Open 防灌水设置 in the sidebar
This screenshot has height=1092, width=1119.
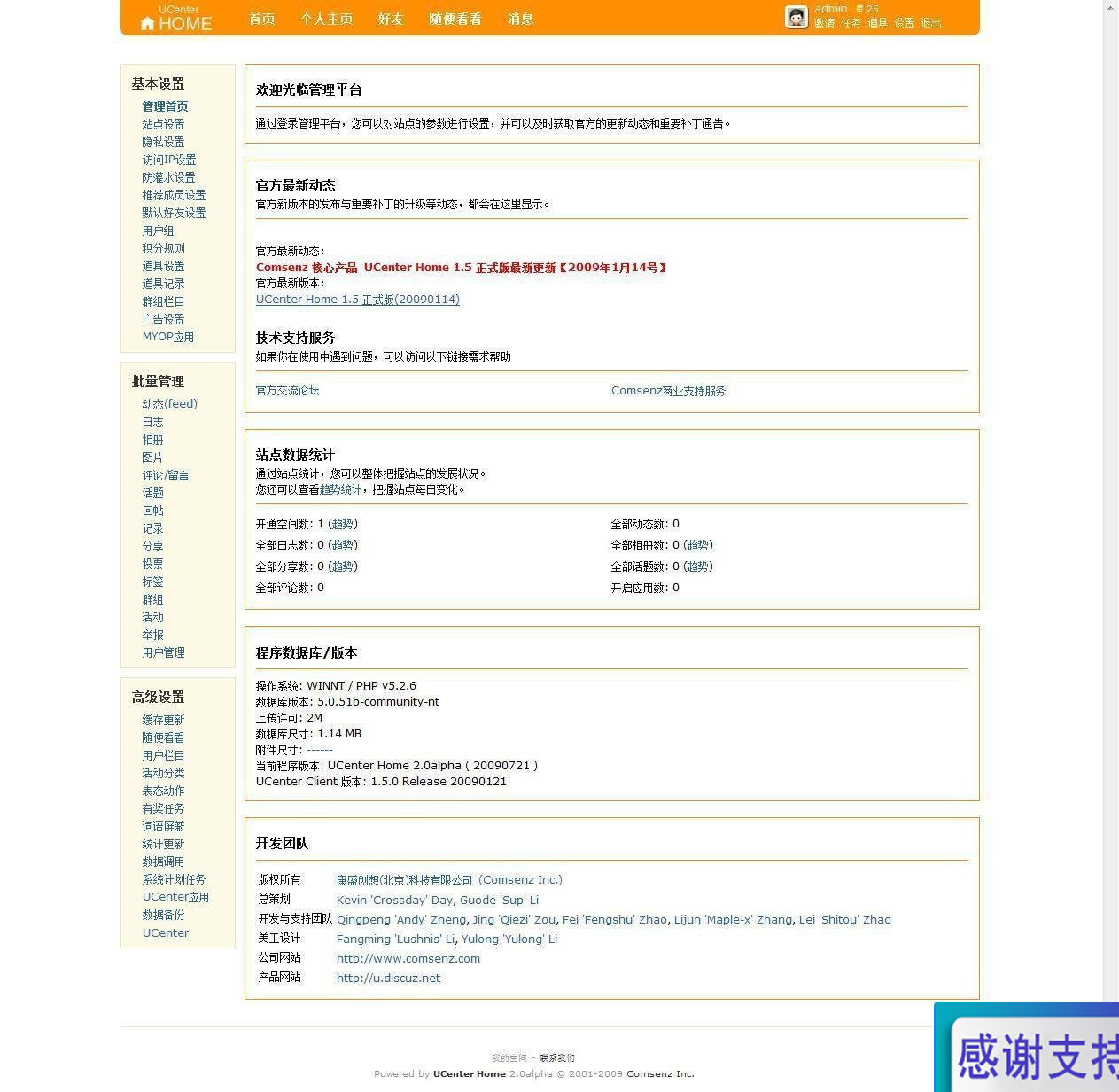168,177
